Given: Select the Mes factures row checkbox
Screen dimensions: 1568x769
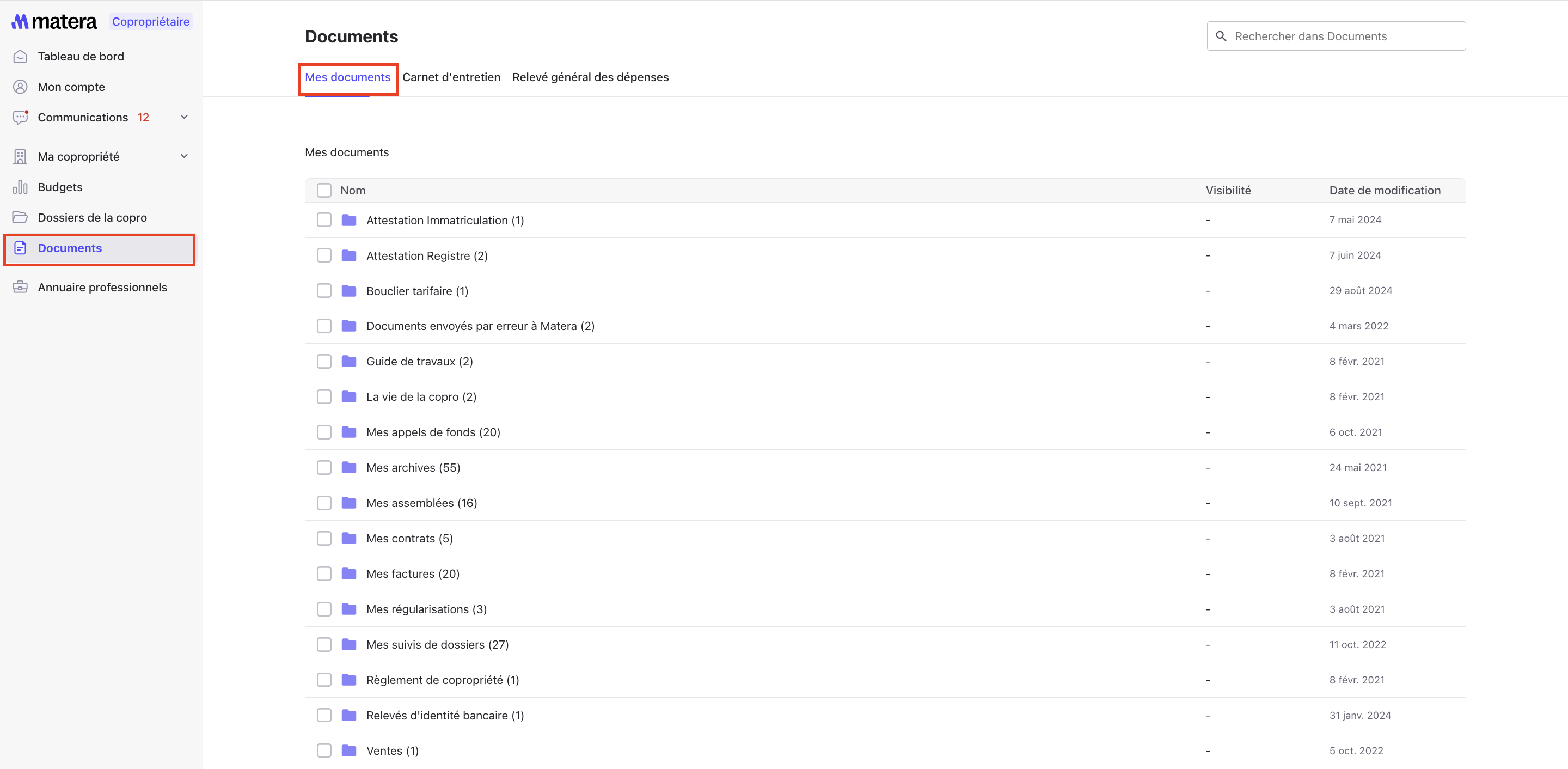Looking at the screenshot, I should pos(324,574).
